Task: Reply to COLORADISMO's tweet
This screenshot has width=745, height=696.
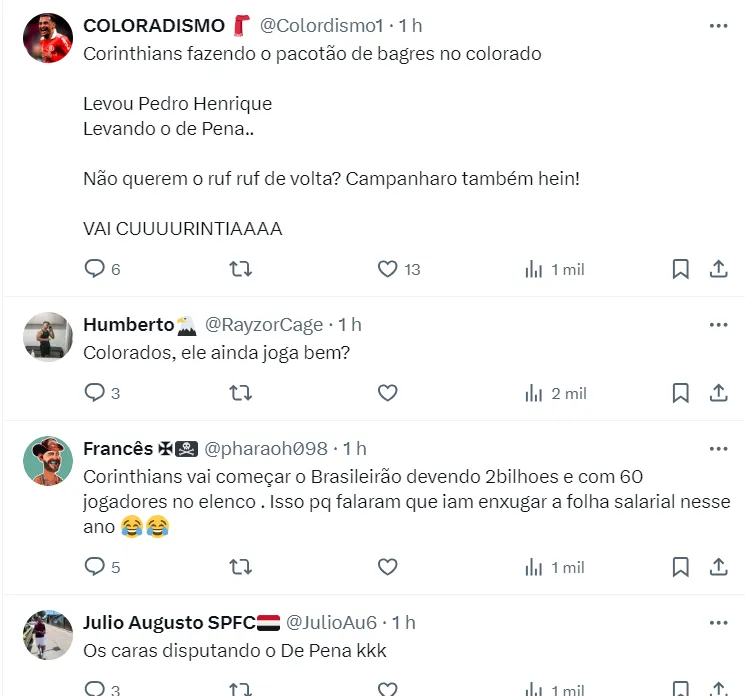Action: click(95, 269)
